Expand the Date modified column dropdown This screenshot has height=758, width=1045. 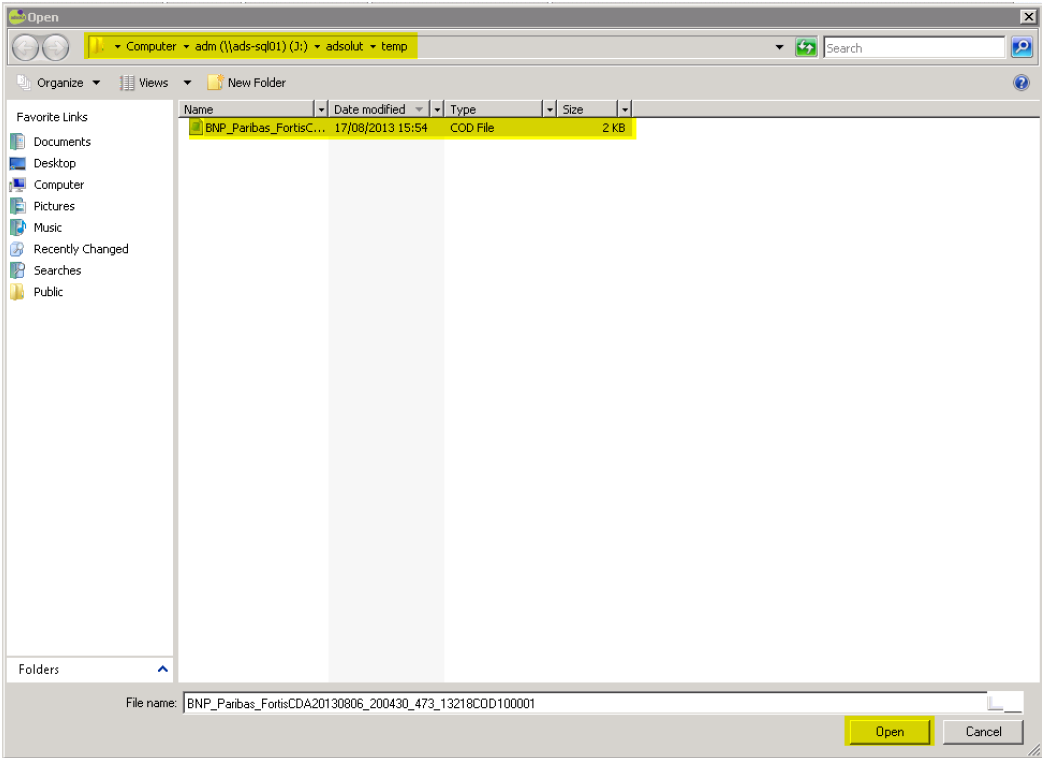436,109
